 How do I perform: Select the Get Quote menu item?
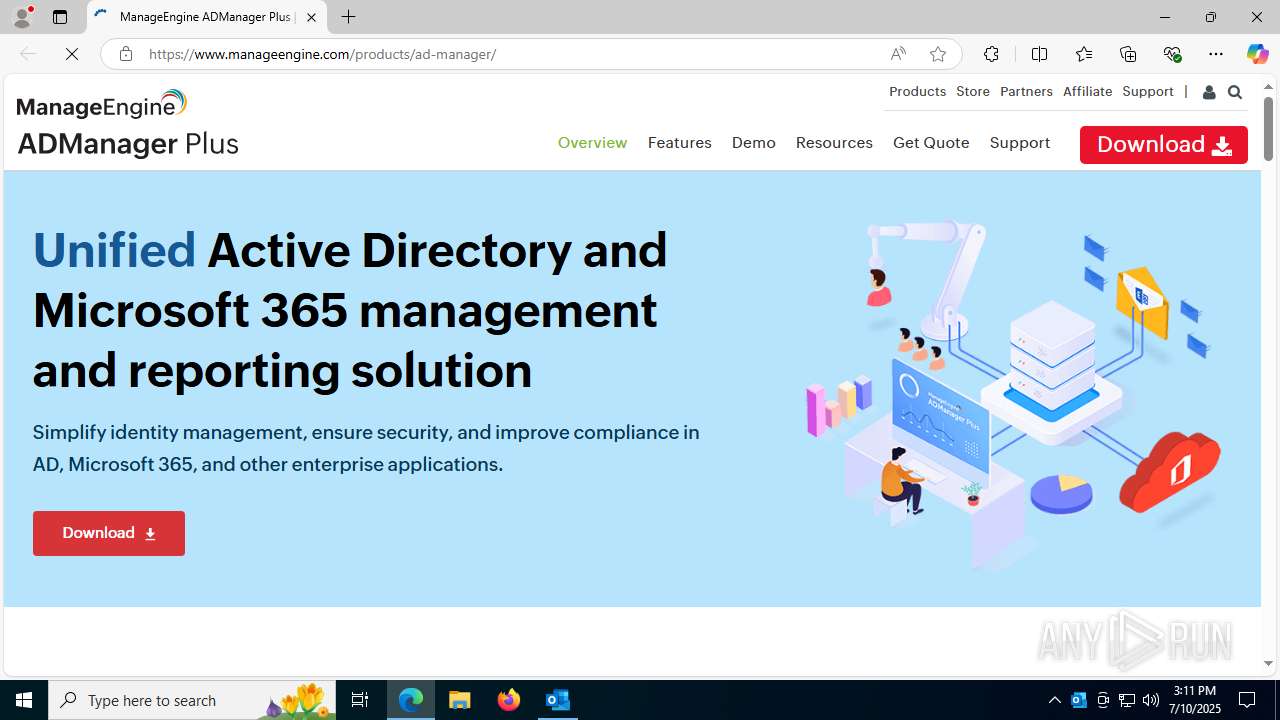click(x=931, y=143)
